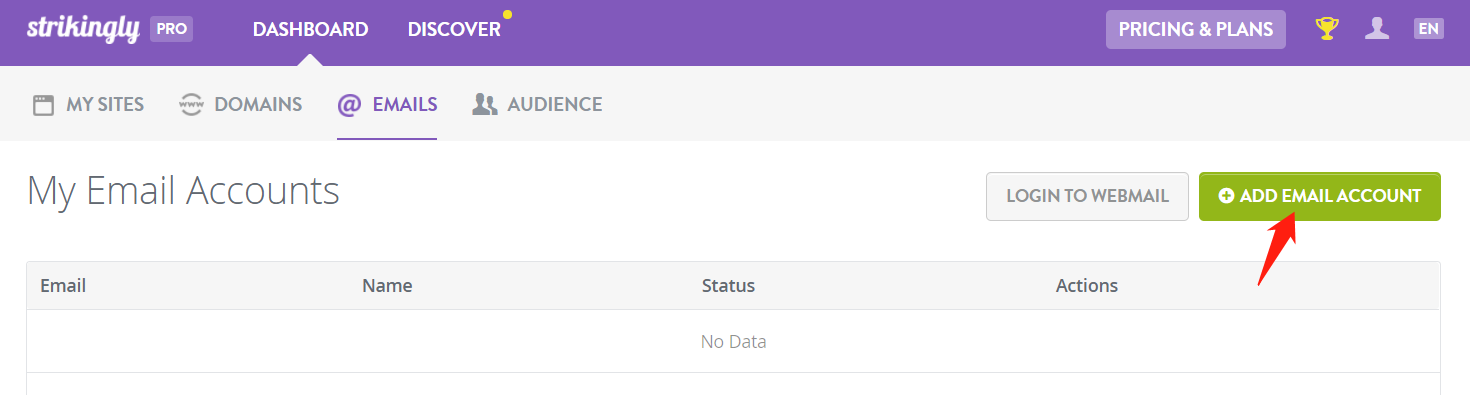Open the user profile icon
The image size is (1470, 395).
(1377, 29)
